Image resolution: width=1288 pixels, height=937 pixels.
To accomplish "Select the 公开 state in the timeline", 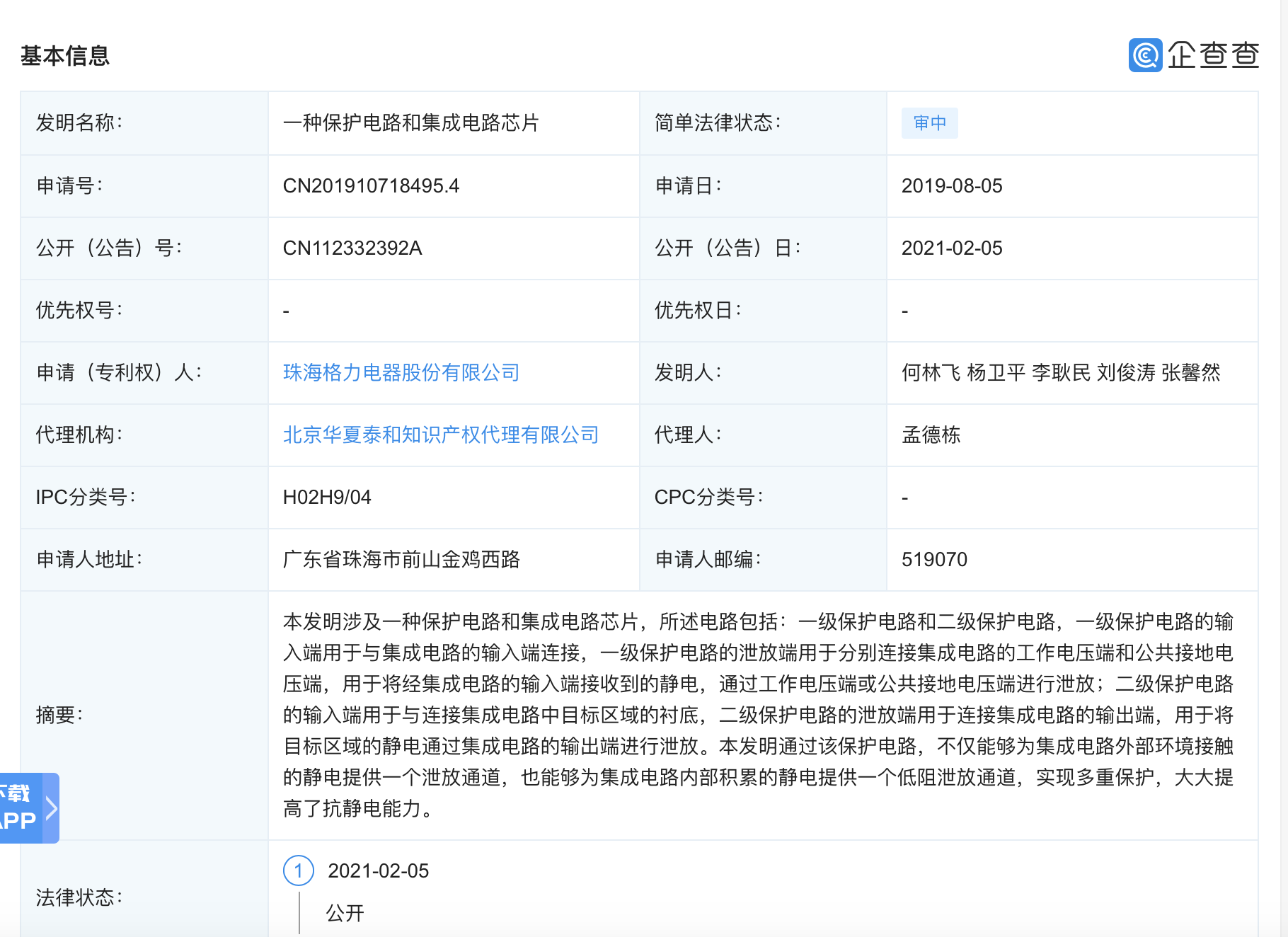I will point(345,913).
